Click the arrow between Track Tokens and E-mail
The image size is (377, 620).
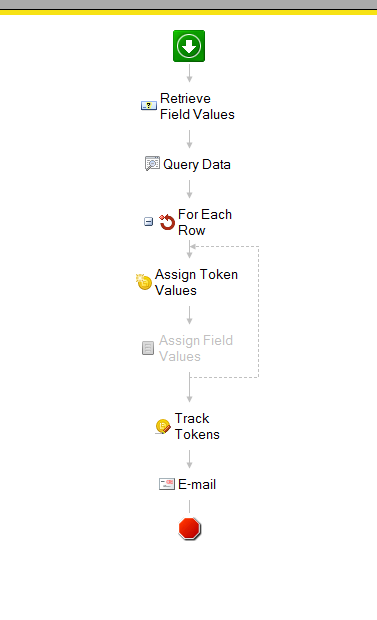tap(189, 459)
